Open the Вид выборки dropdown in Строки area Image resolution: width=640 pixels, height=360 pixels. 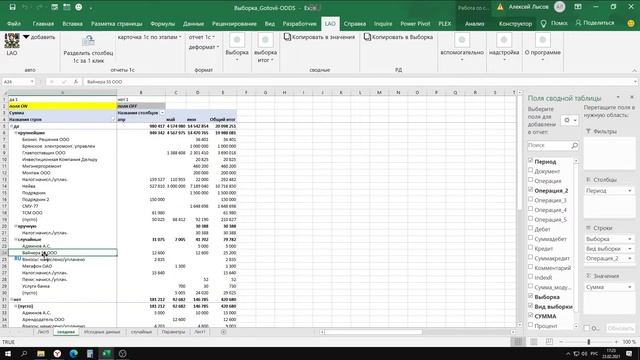point(629,249)
